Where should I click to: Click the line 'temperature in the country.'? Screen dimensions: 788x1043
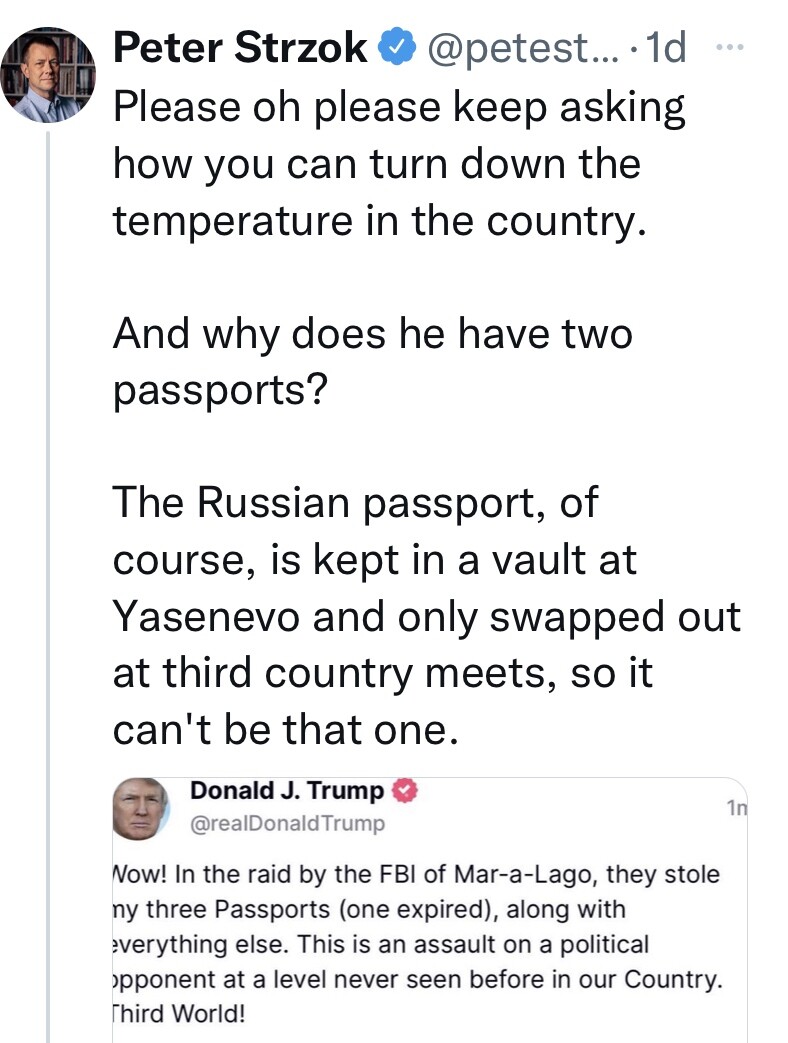pyautogui.click(x=380, y=222)
